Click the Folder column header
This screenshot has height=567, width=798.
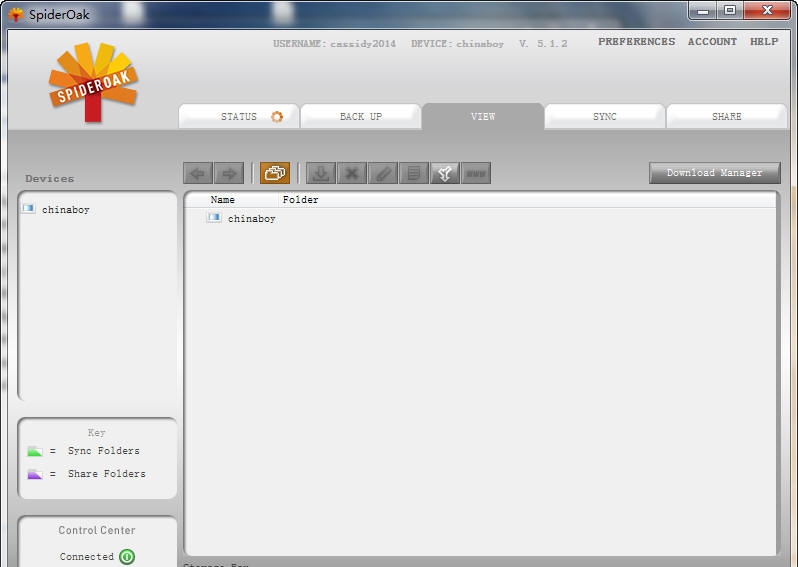pyautogui.click(x=300, y=200)
